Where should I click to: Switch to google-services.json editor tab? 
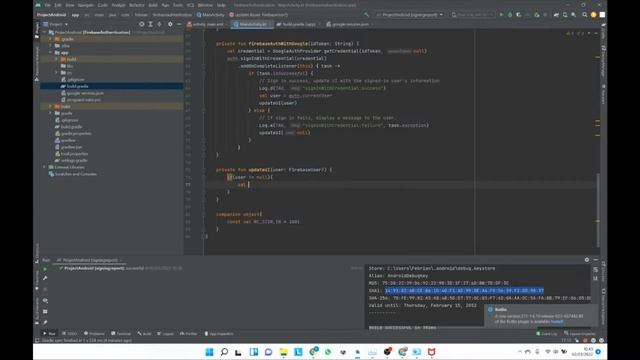pos(350,24)
